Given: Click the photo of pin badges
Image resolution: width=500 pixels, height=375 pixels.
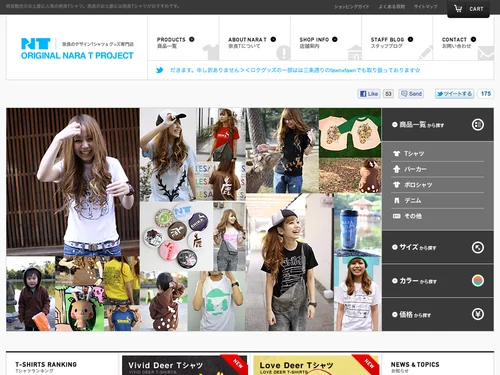Looking at the screenshot, I should pyautogui.click(x=176, y=236).
